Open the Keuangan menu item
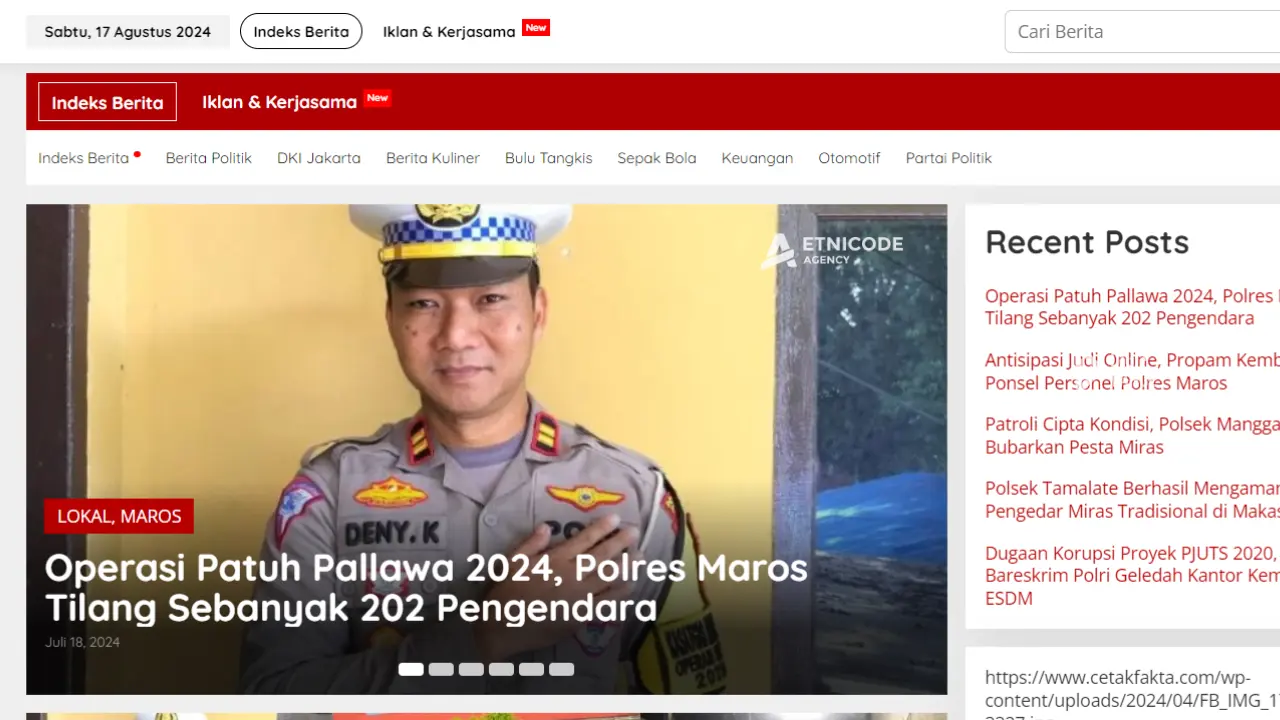The image size is (1280, 720). [x=757, y=158]
